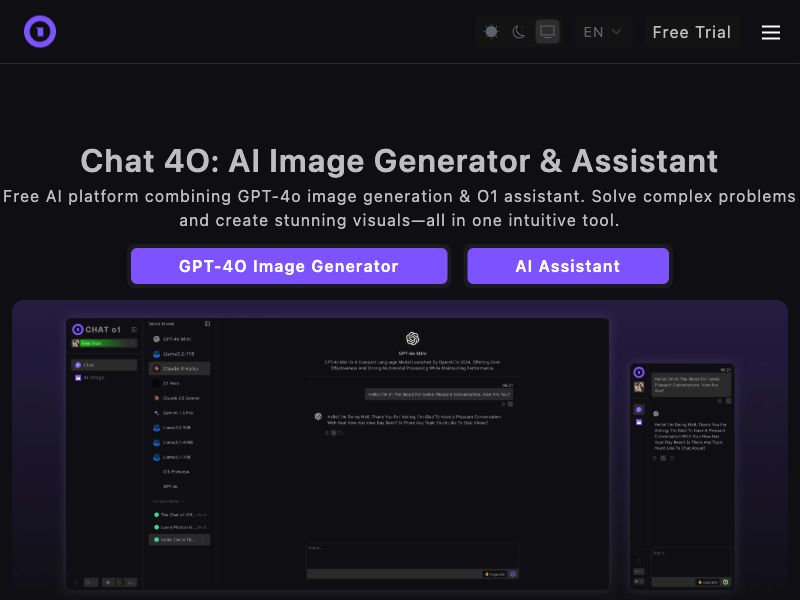The width and height of the screenshot is (800, 600).
Task: Enable system theme with the monitor icon
Action: [x=546, y=31]
